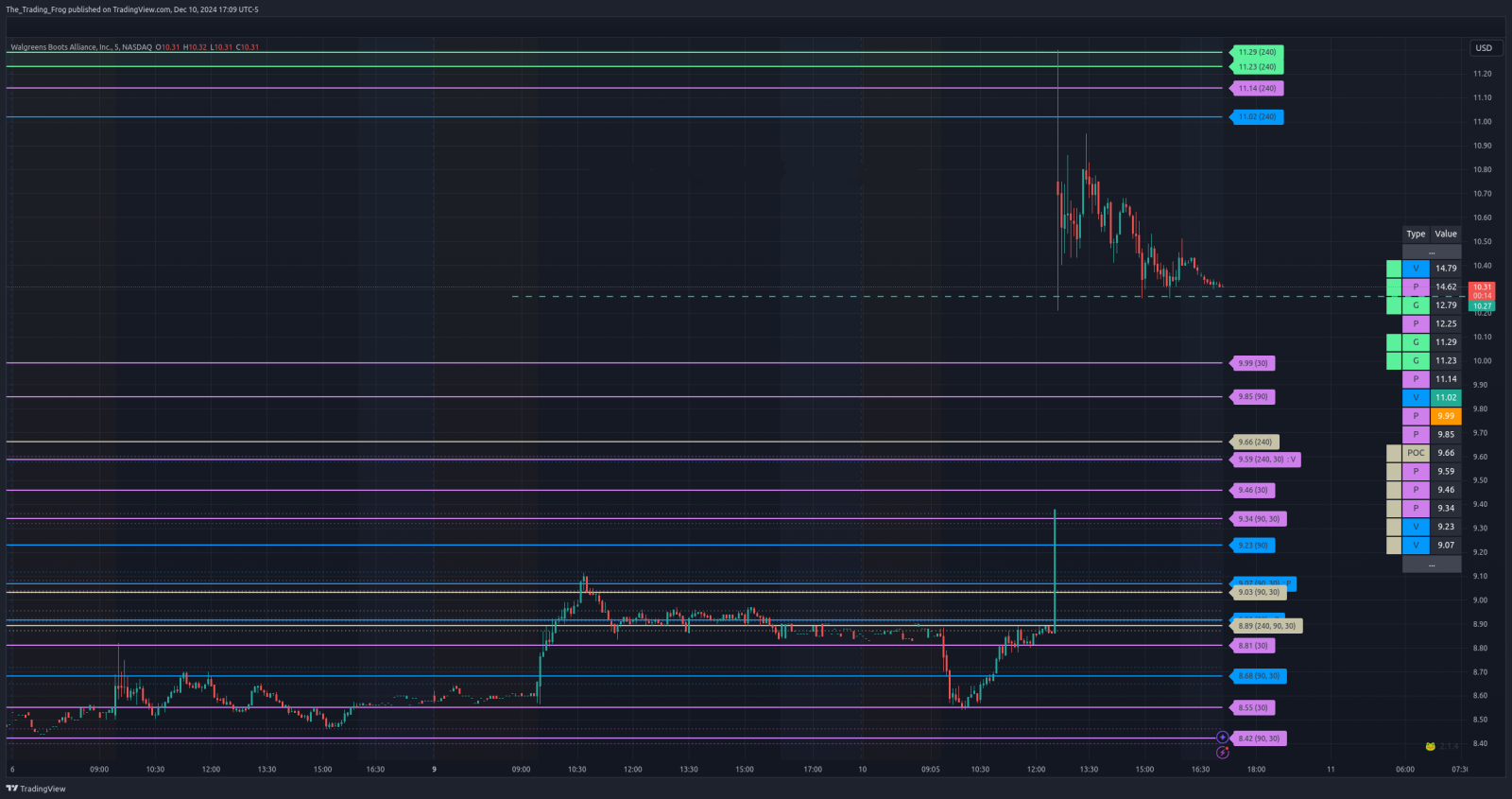Click the POC type cell
The image size is (1512, 799).
point(1416,453)
